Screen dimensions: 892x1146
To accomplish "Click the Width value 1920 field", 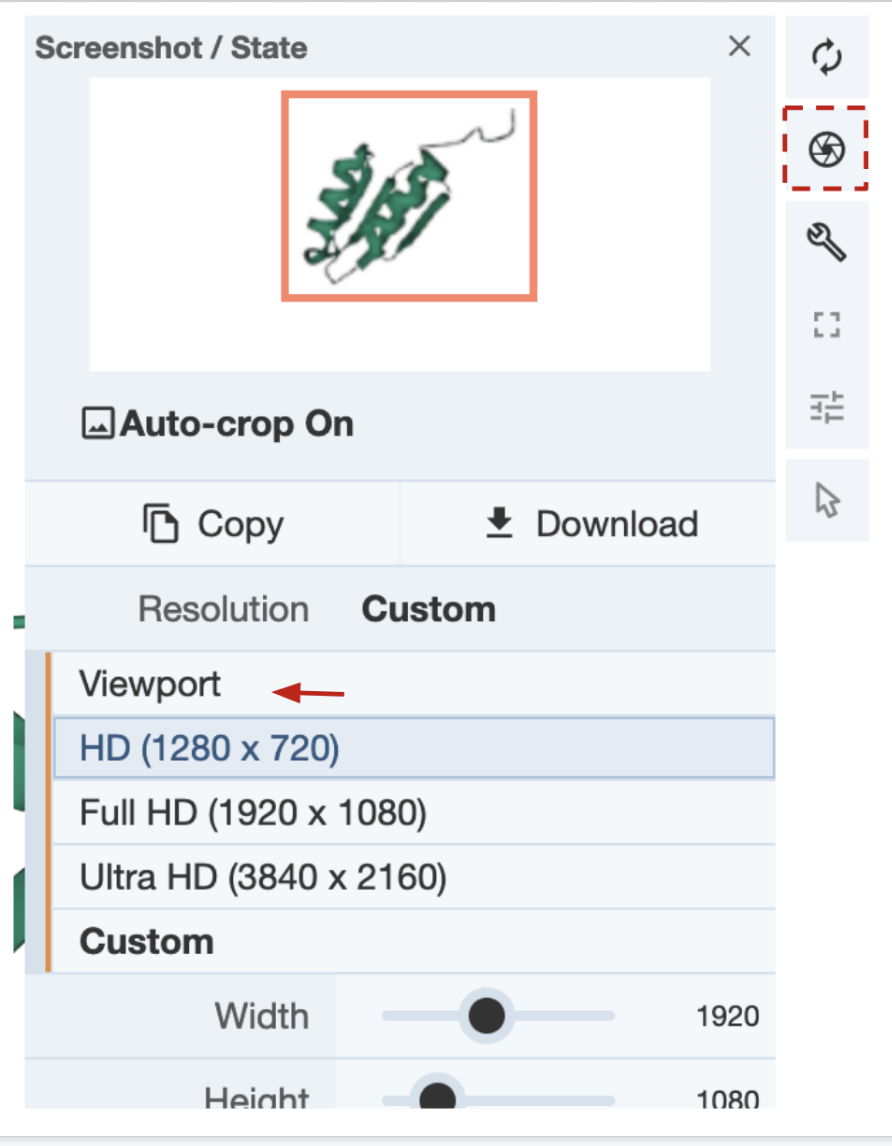I will coord(727,1017).
